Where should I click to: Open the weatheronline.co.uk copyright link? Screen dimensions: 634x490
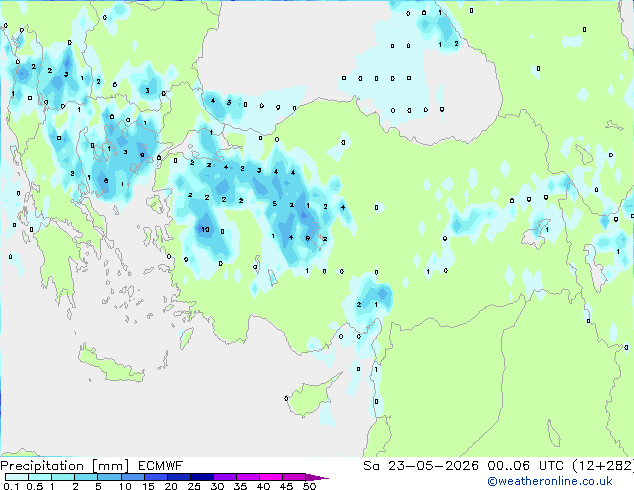pyautogui.click(x=550, y=481)
